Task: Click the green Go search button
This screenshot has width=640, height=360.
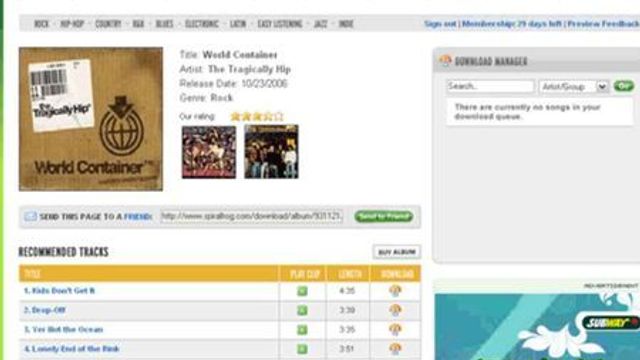Action: coord(624,86)
